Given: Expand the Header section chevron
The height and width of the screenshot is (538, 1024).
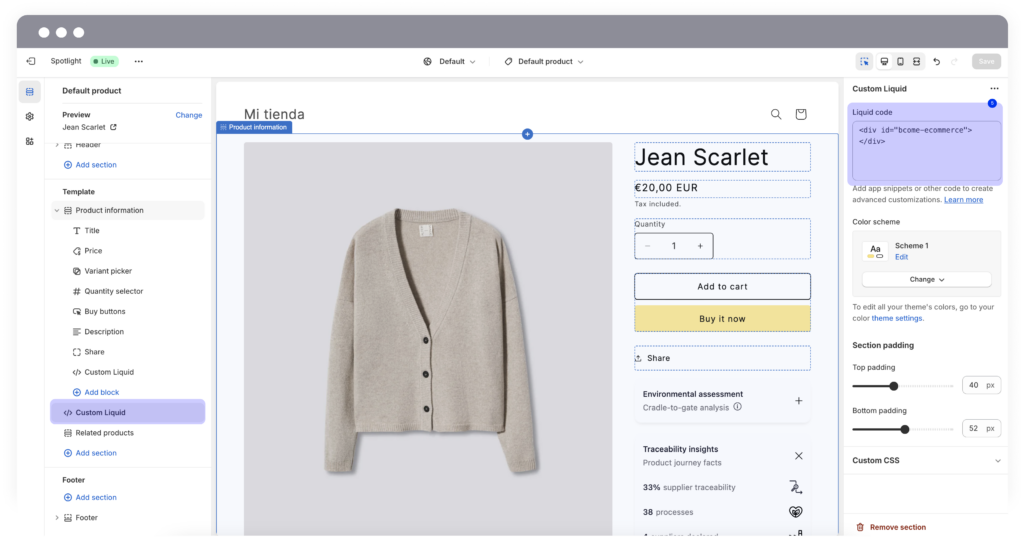Looking at the screenshot, I should (x=57, y=145).
